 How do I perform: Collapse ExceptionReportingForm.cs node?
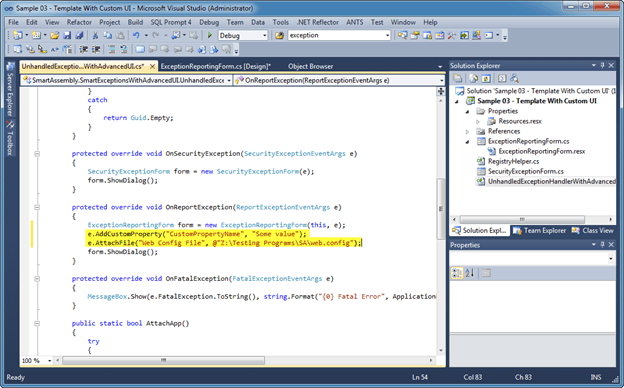pyautogui.click(x=468, y=142)
